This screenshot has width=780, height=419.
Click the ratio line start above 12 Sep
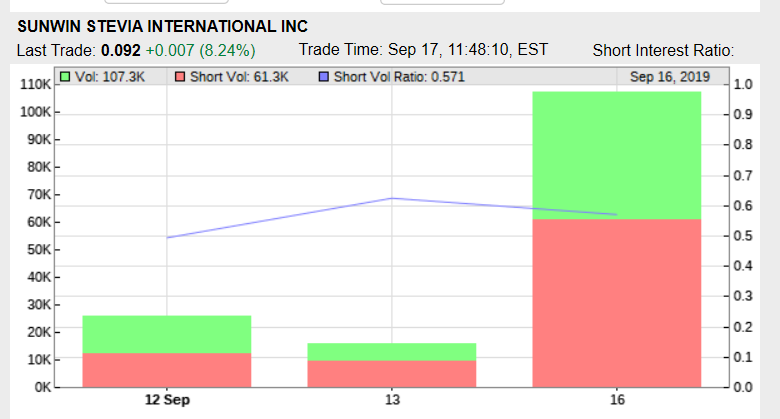coord(168,237)
